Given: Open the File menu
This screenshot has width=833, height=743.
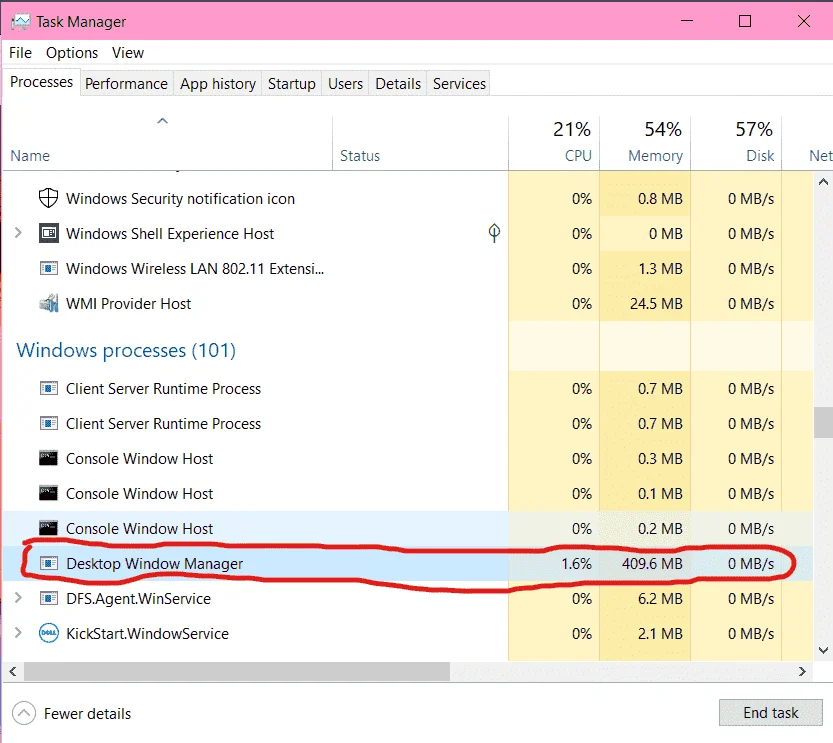Looking at the screenshot, I should [20, 53].
